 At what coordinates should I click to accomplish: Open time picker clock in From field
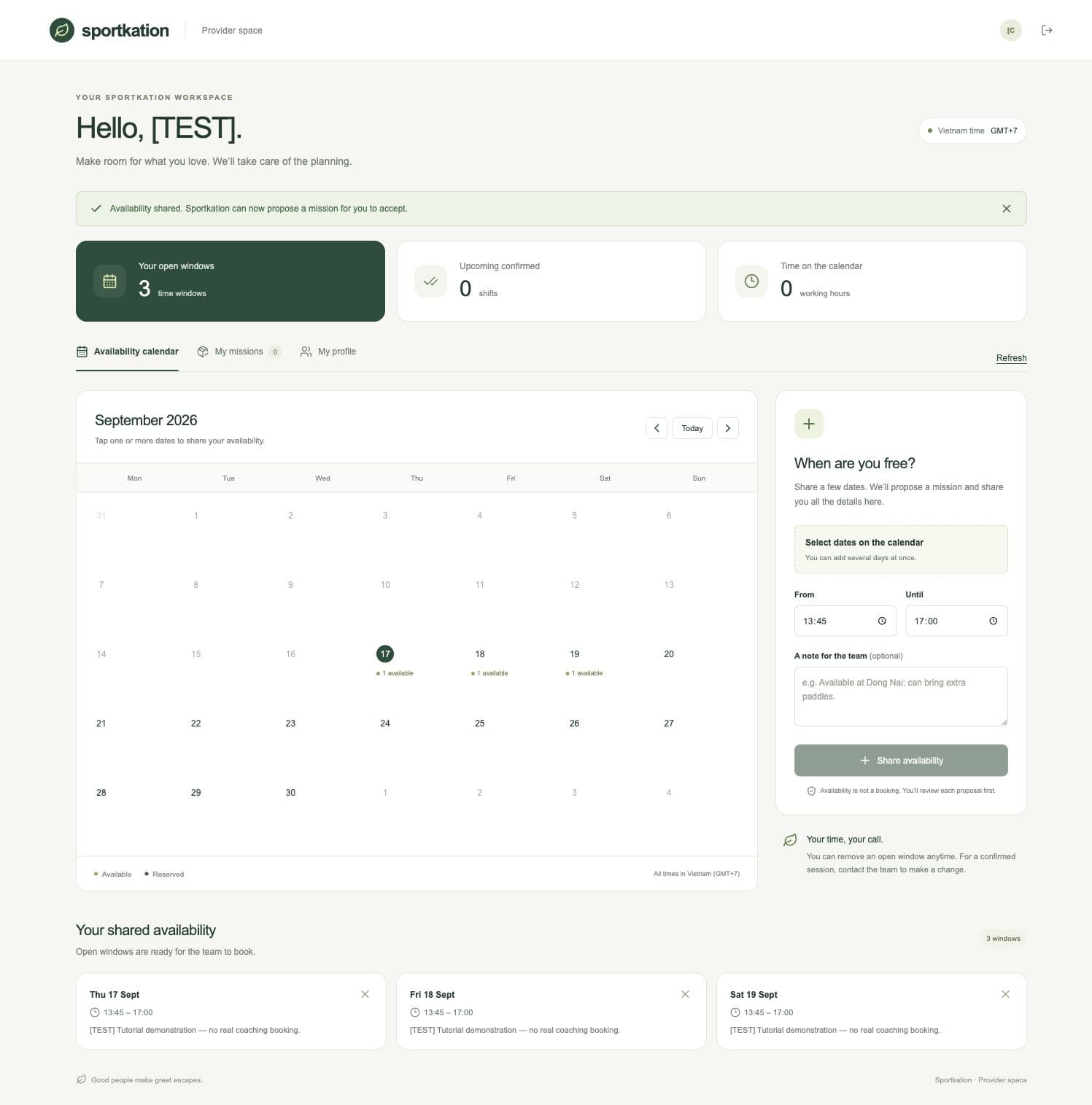point(882,621)
